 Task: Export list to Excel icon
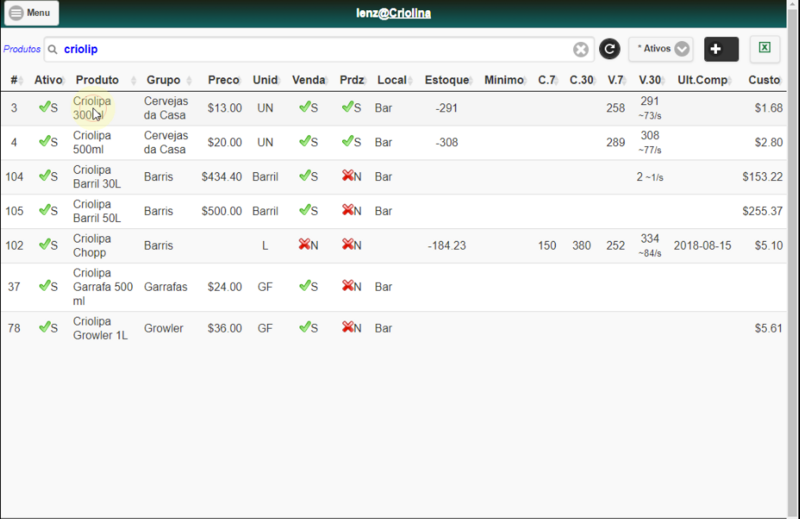pos(764,48)
